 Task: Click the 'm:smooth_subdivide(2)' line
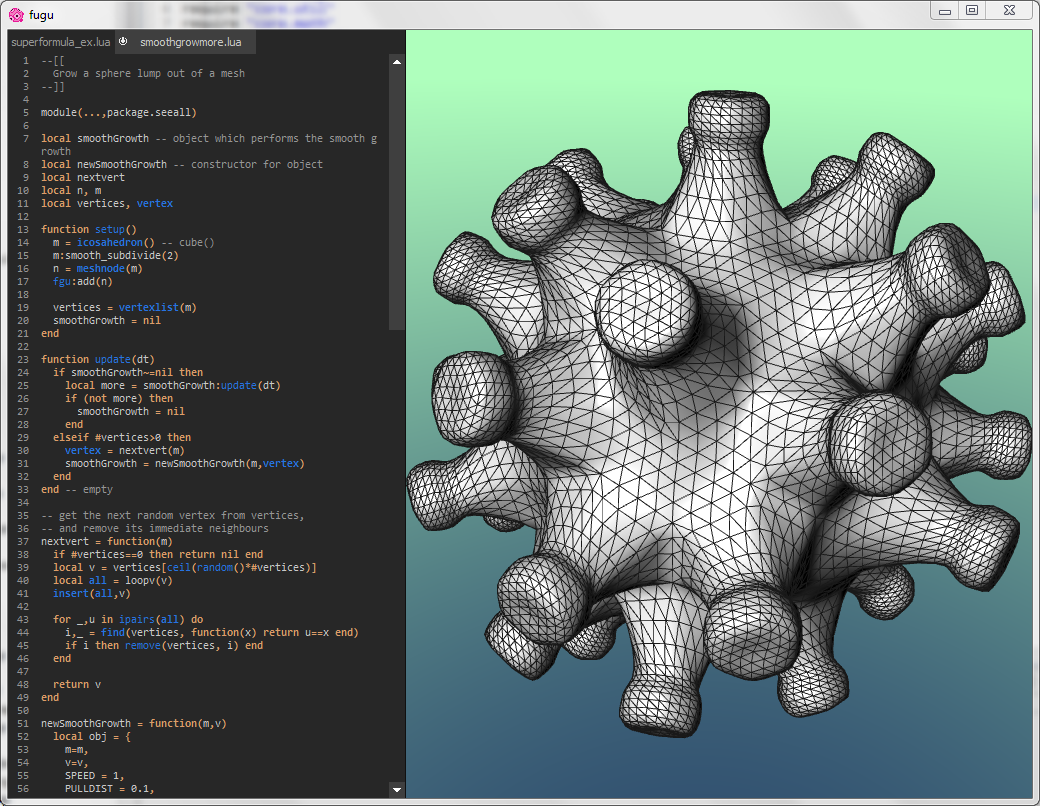(115, 255)
